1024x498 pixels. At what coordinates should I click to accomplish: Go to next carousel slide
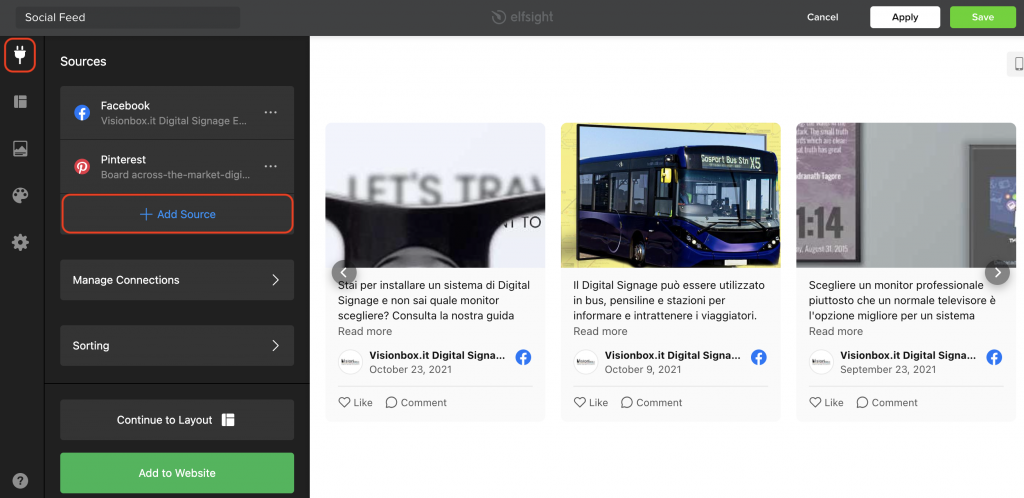pos(997,272)
